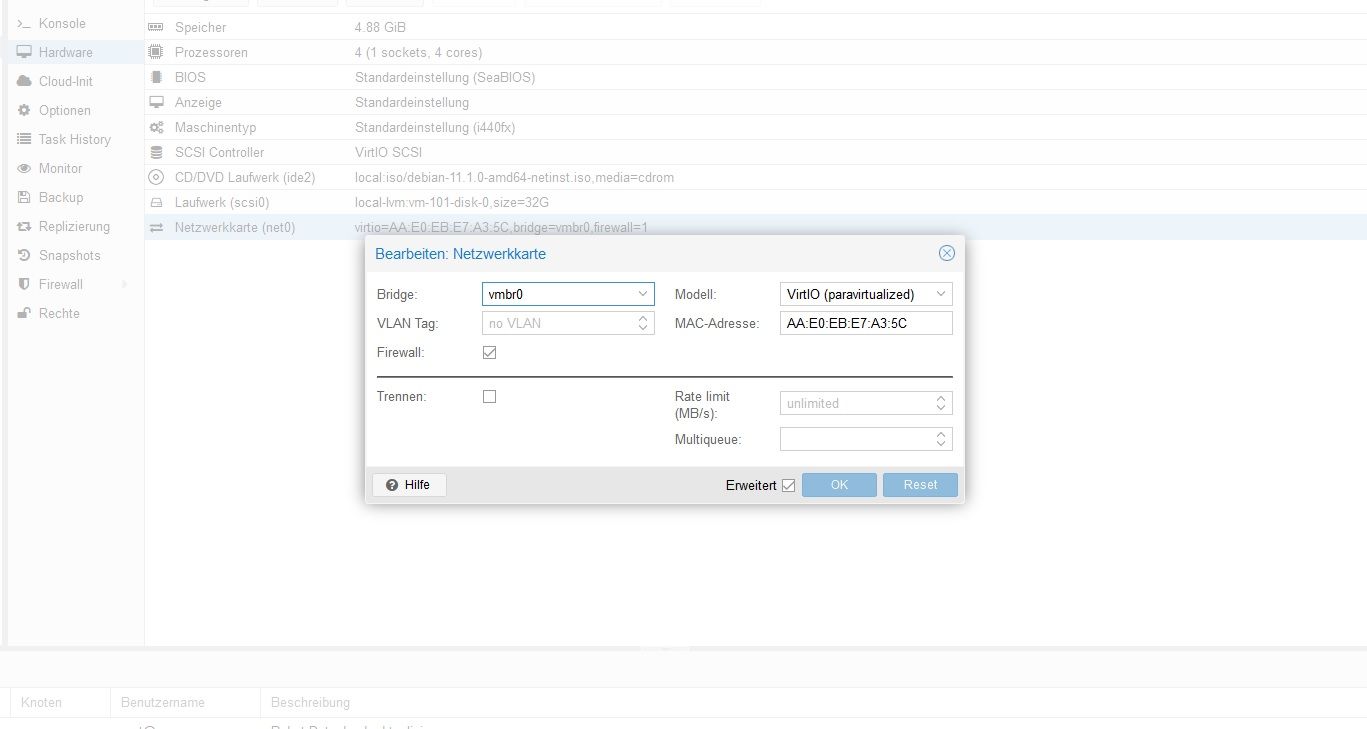Open Snapshots via its history icon
The image size is (1367, 729).
point(24,255)
